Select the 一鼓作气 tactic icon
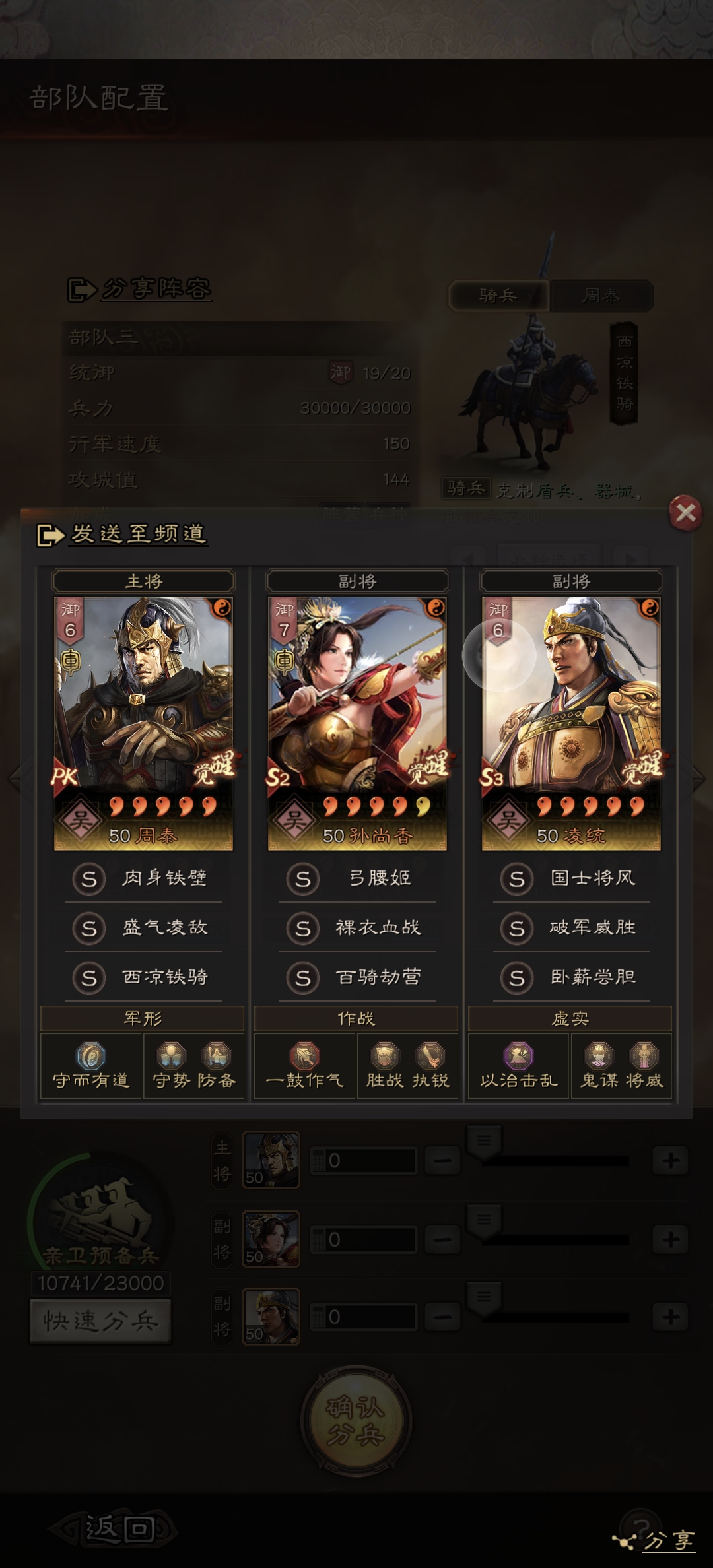 pos(304,1056)
